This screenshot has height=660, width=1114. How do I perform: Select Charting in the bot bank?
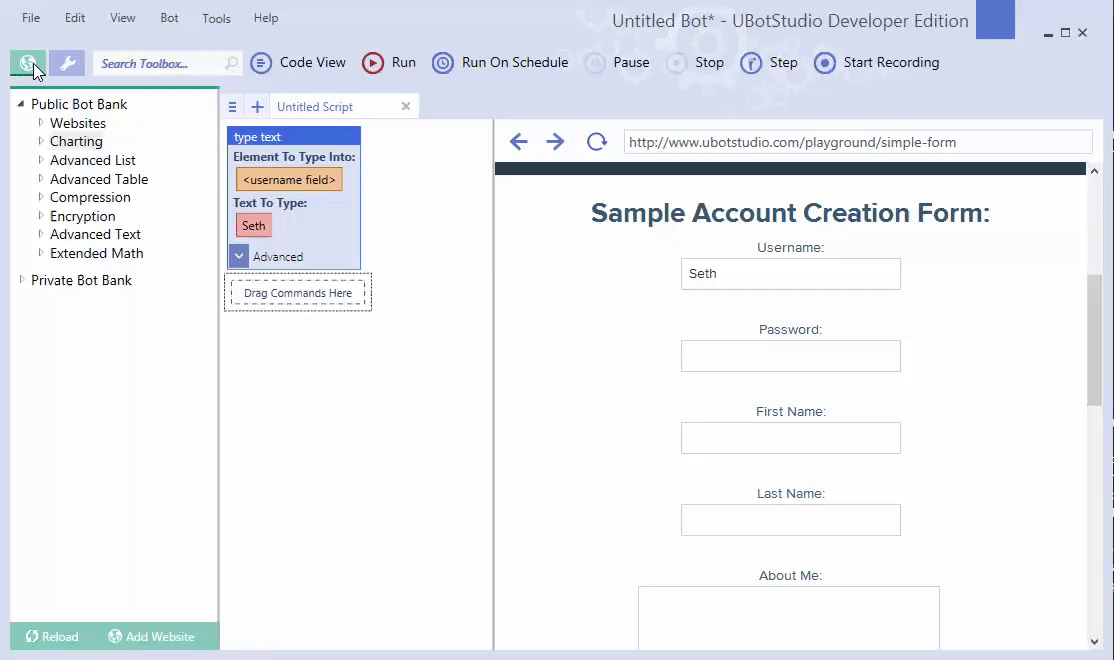pos(76,141)
